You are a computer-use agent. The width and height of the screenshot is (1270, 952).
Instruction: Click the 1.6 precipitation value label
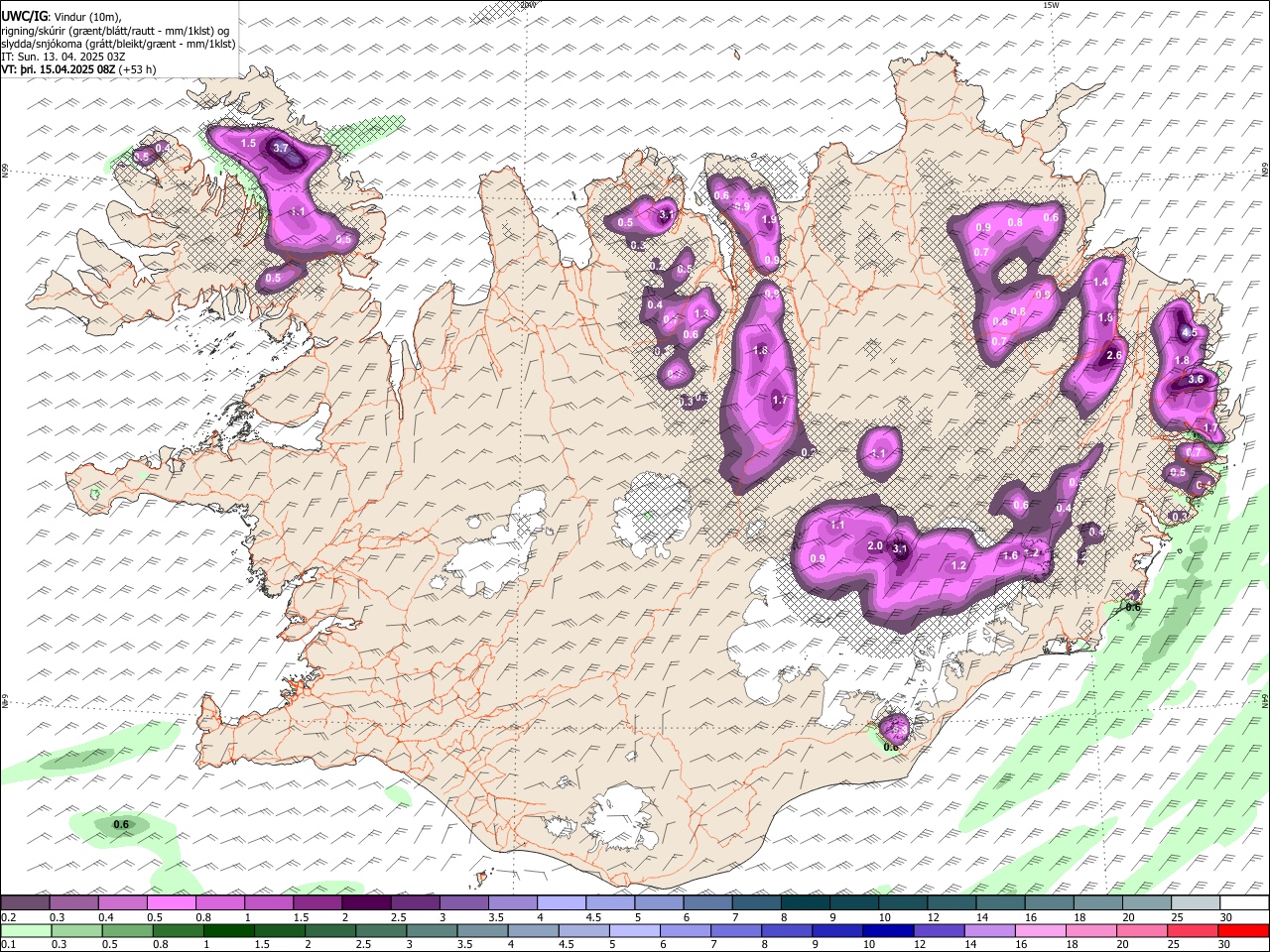click(x=1010, y=555)
